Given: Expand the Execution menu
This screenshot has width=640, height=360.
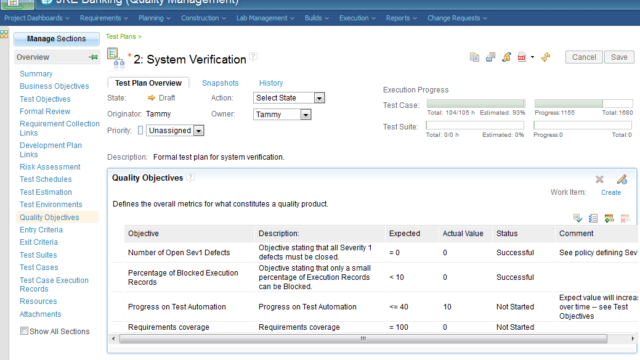Looking at the screenshot, I should click(x=357, y=18).
